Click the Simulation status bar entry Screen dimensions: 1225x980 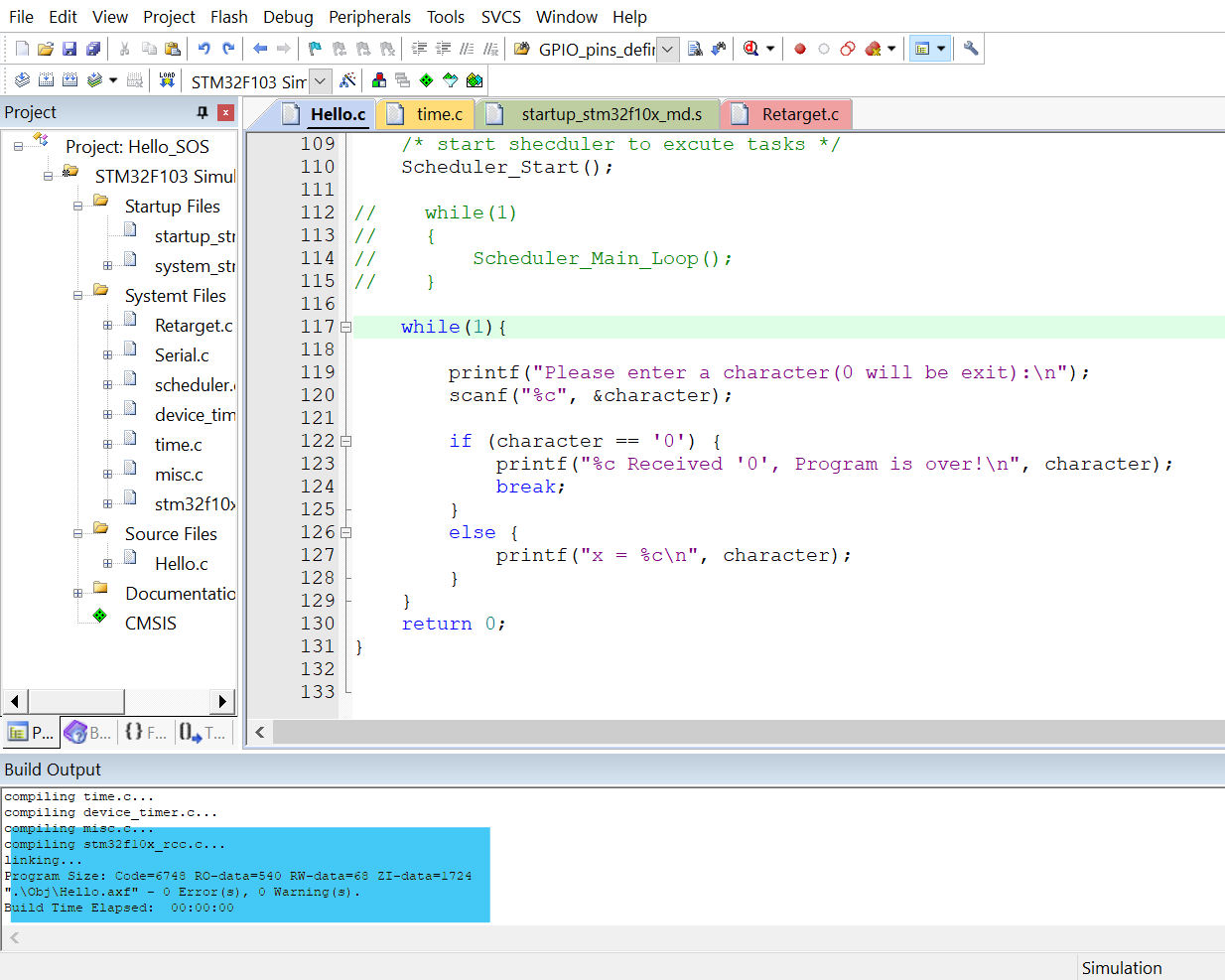[x=1122, y=968]
